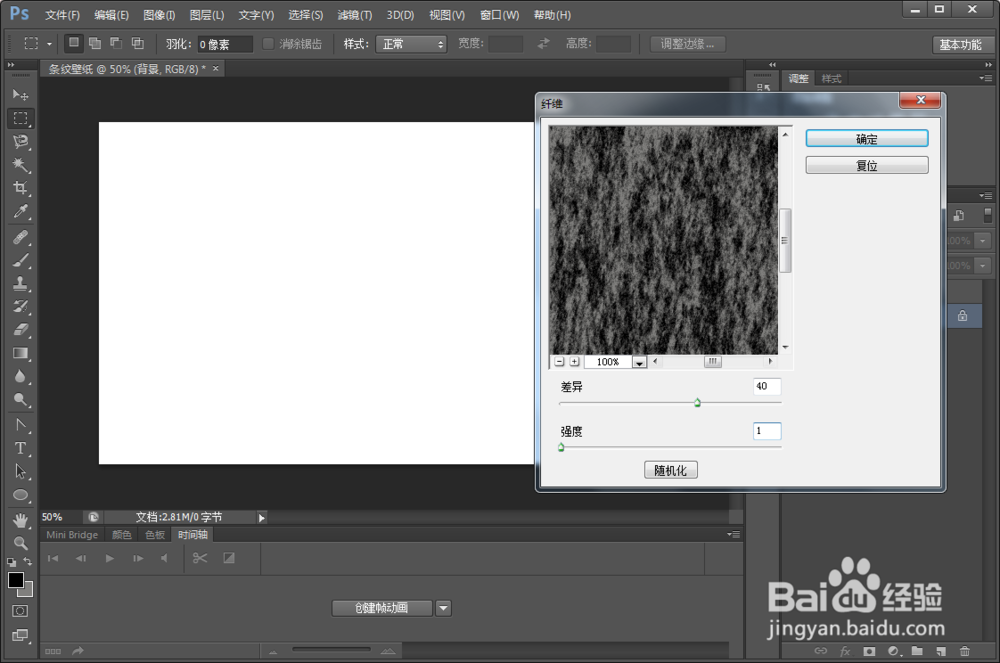Open the 基本功能 workspace switcher
The height and width of the screenshot is (663, 1000).
pos(960,45)
